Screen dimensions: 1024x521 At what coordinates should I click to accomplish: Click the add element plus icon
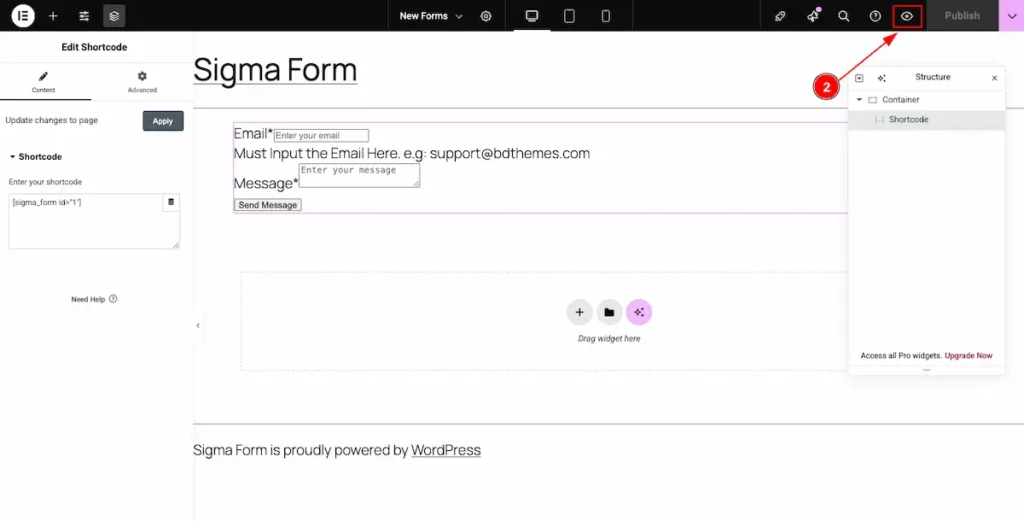pyautogui.click(x=54, y=16)
